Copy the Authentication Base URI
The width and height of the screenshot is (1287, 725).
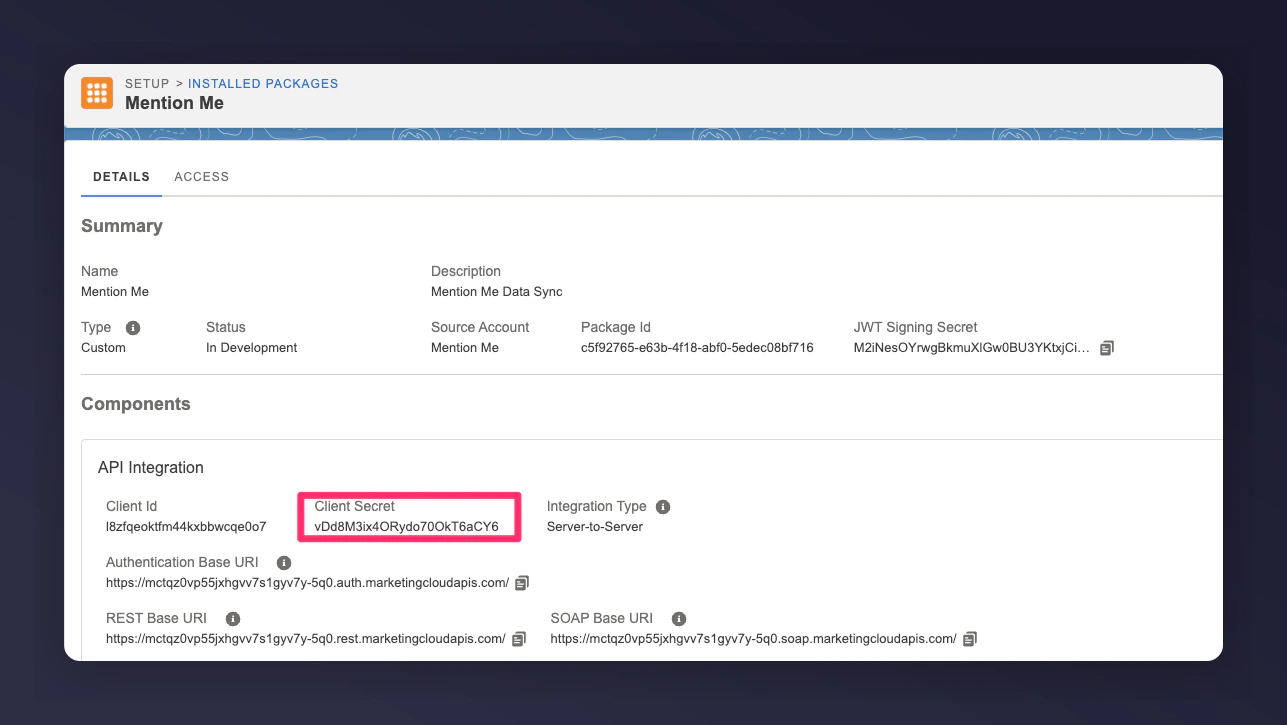522,582
